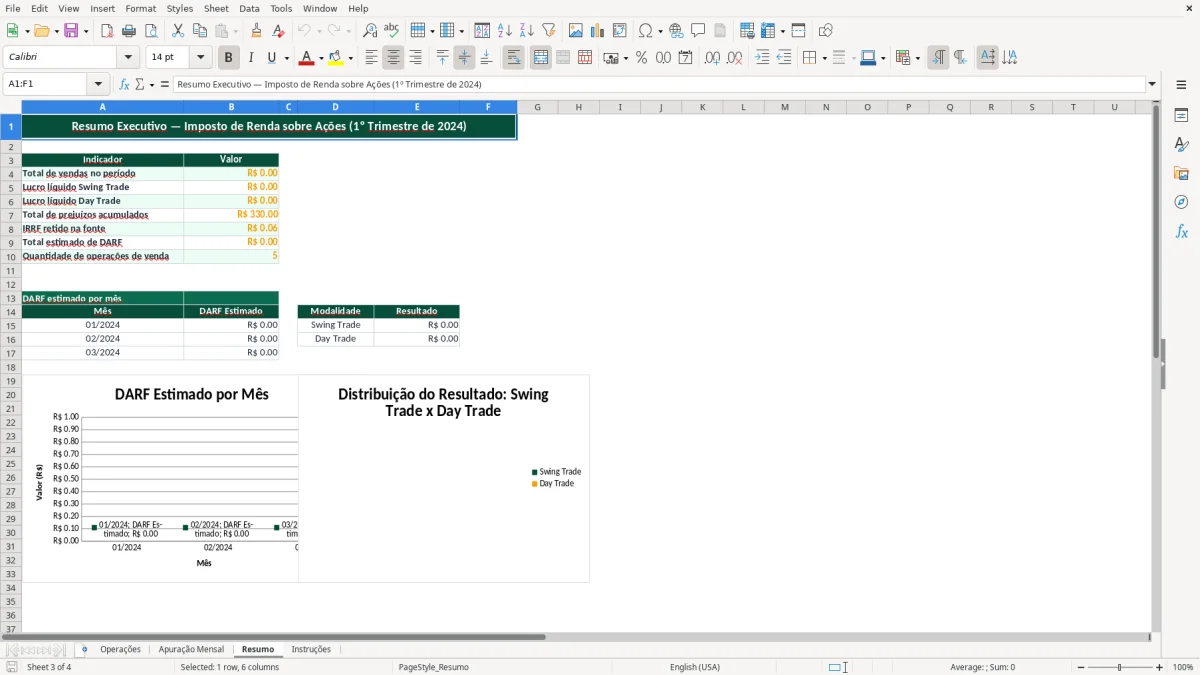Format the cell as percent
The image size is (1200, 675).
(641, 58)
